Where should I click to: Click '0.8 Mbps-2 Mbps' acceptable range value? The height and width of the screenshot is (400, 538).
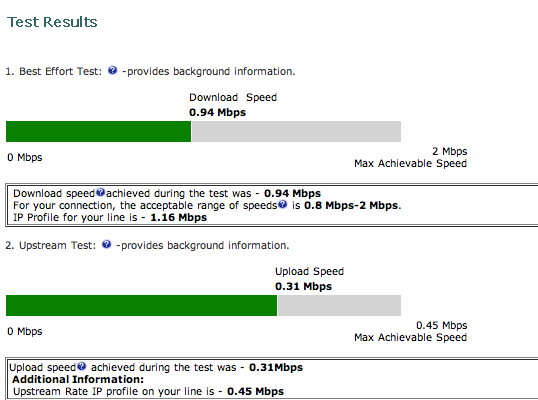click(351, 205)
